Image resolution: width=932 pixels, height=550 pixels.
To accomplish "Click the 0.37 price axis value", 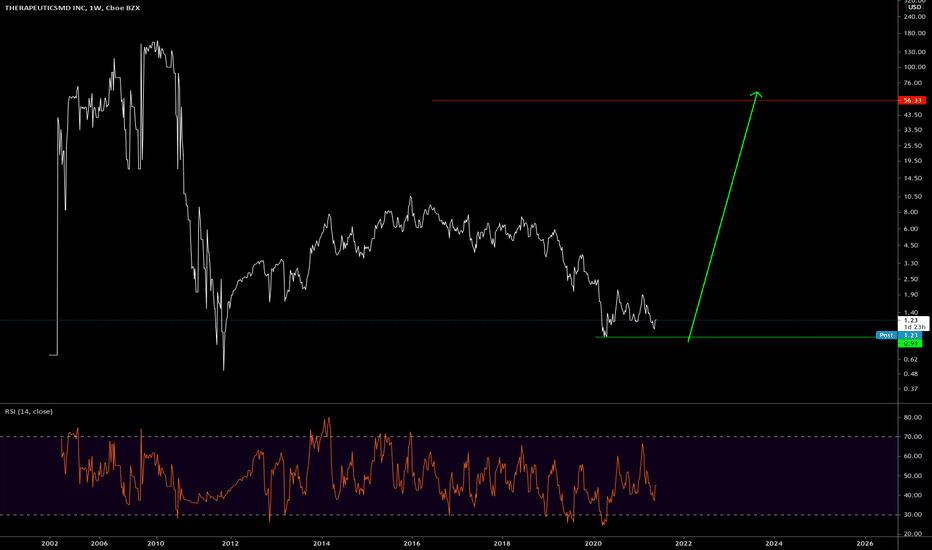I will [912, 389].
